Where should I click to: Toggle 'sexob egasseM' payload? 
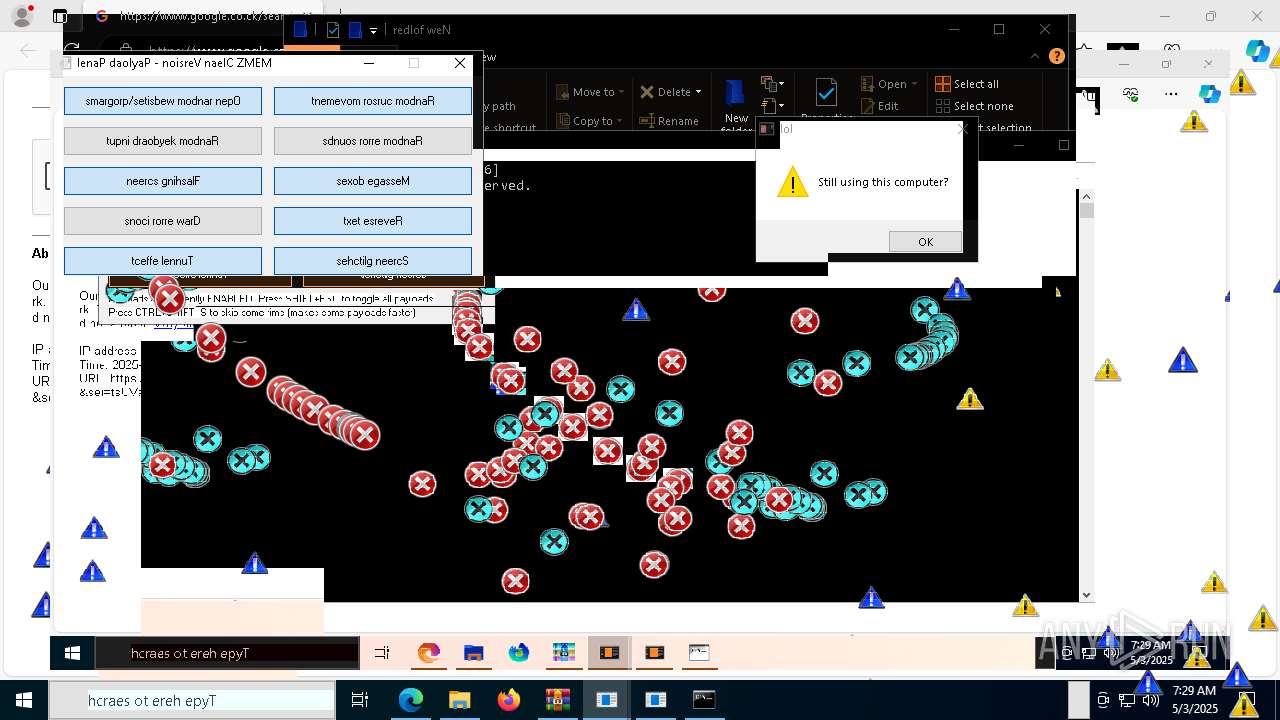(373, 181)
